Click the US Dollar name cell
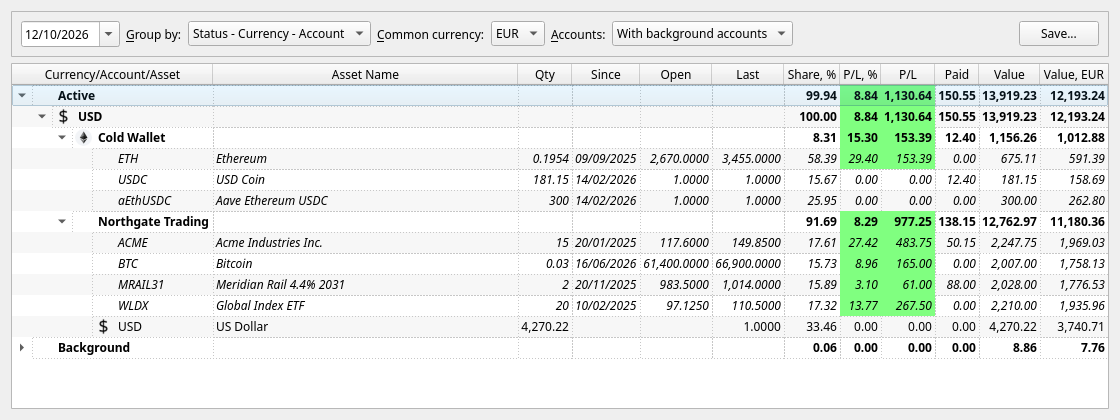The height and width of the screenshot is (420, 1120). tap(365, 326)
